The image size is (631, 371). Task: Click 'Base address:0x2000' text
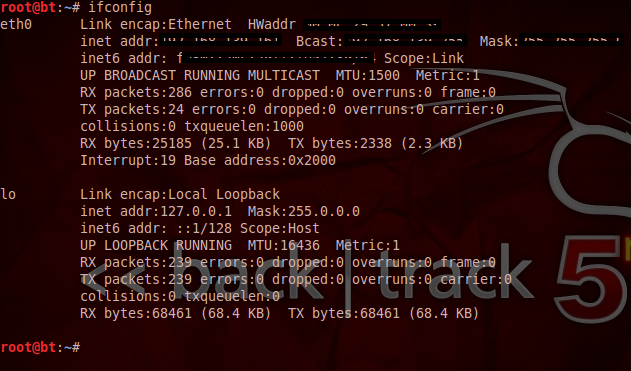coord(260,160)
